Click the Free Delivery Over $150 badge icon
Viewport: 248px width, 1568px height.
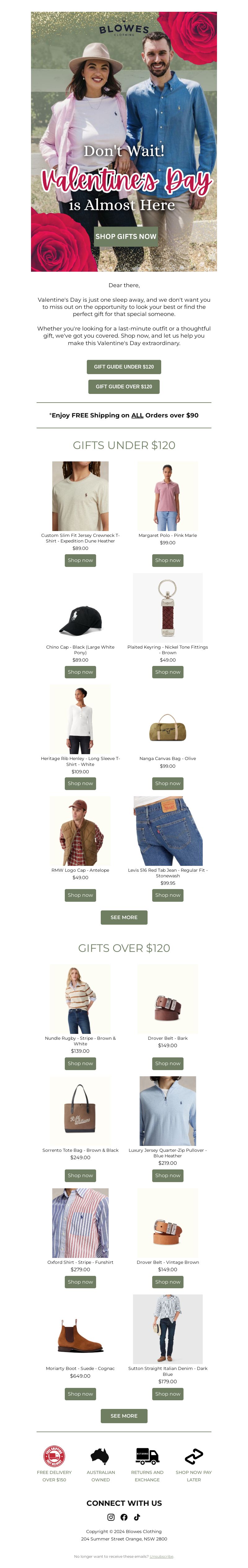click(x=54, y=1456)
